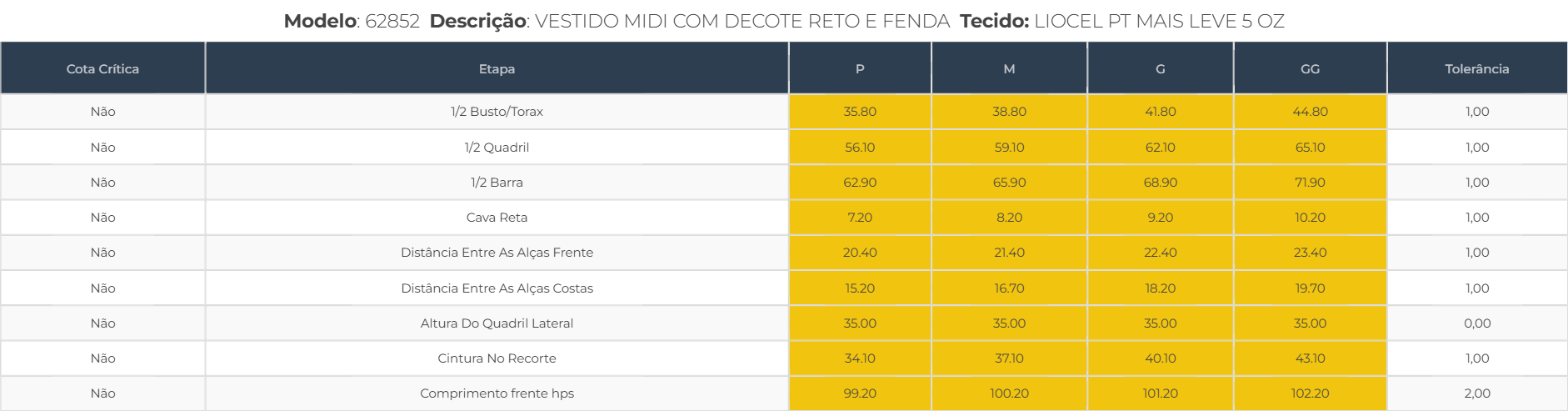
Task: Click the 35.80 bust value for size P
Action: pyautogui.click(x=860, y=112)
